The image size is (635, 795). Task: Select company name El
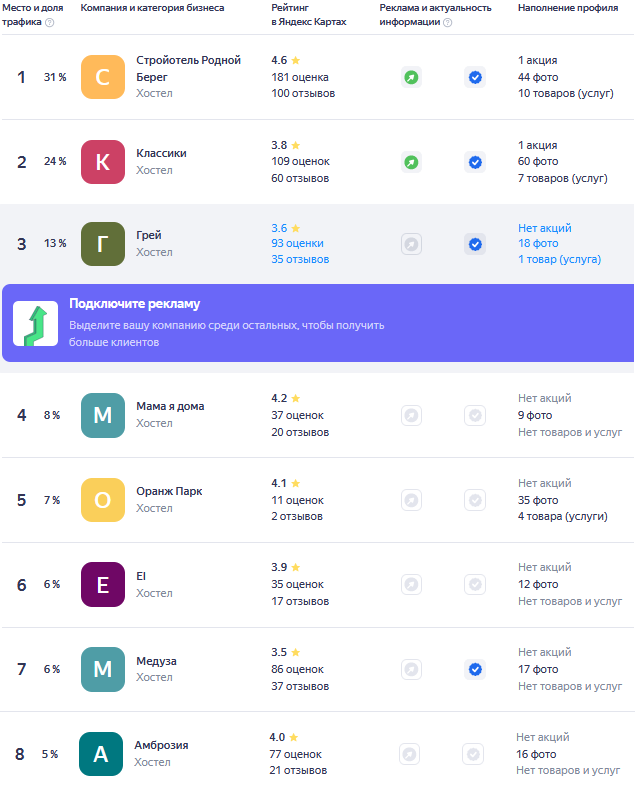point(141,576)
